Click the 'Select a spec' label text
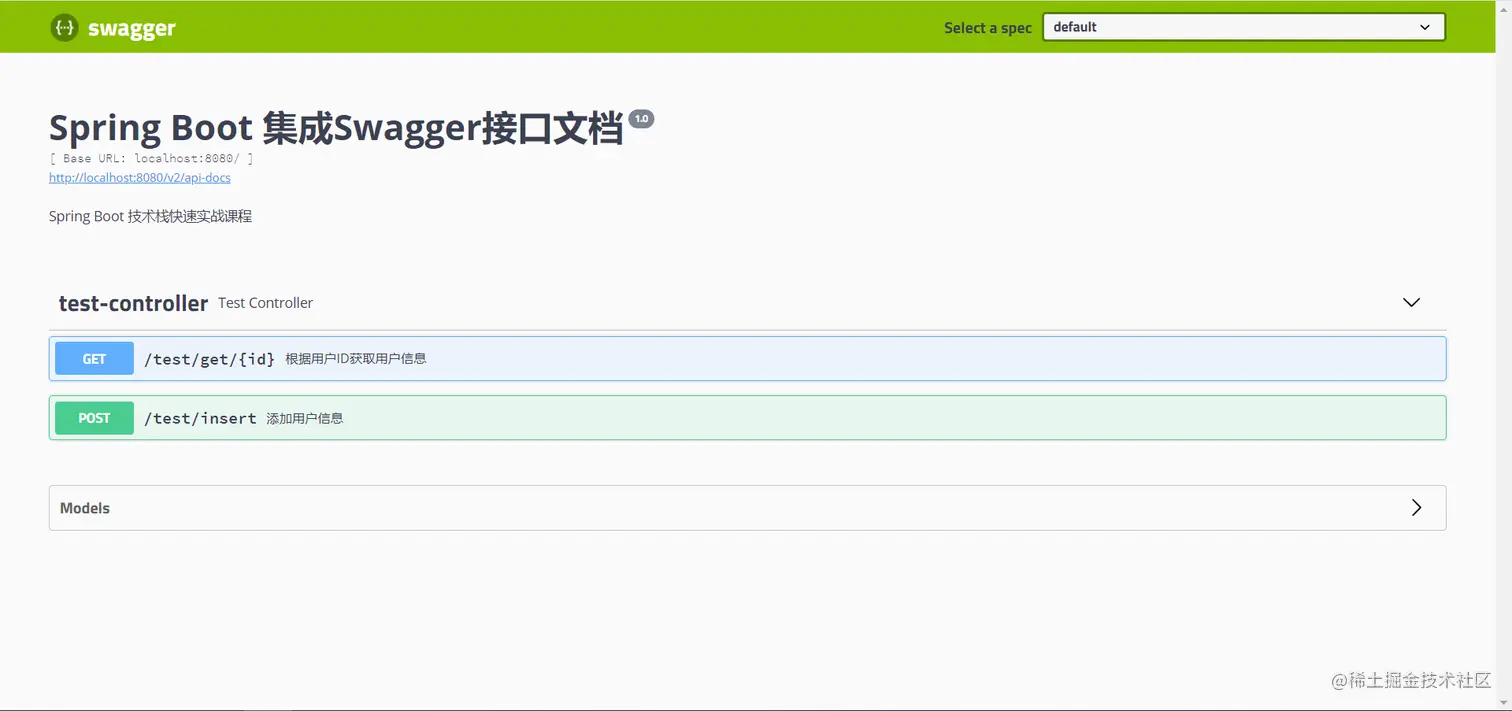Viewport: 1512px width, 711px height. click(x=987, y=27)
